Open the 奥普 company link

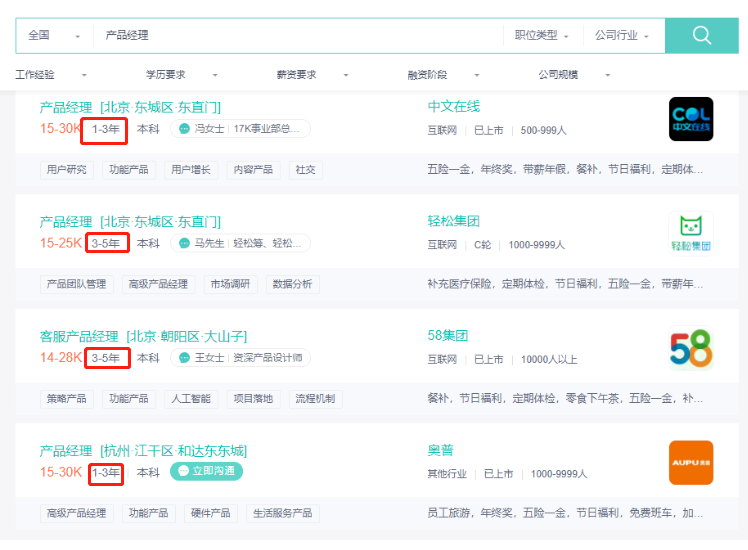click(440, 451)
